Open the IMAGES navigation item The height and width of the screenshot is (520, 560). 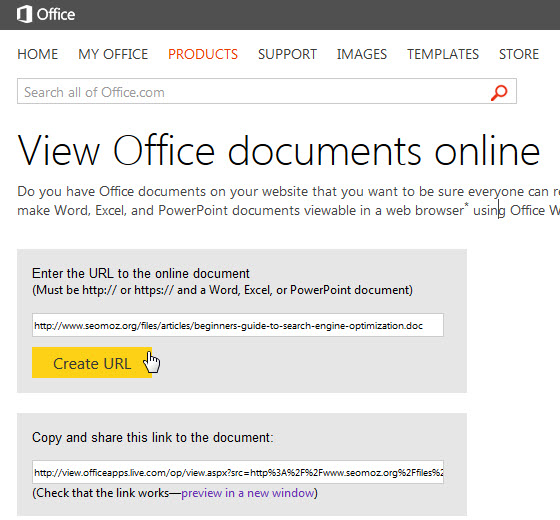click(362, 54)
